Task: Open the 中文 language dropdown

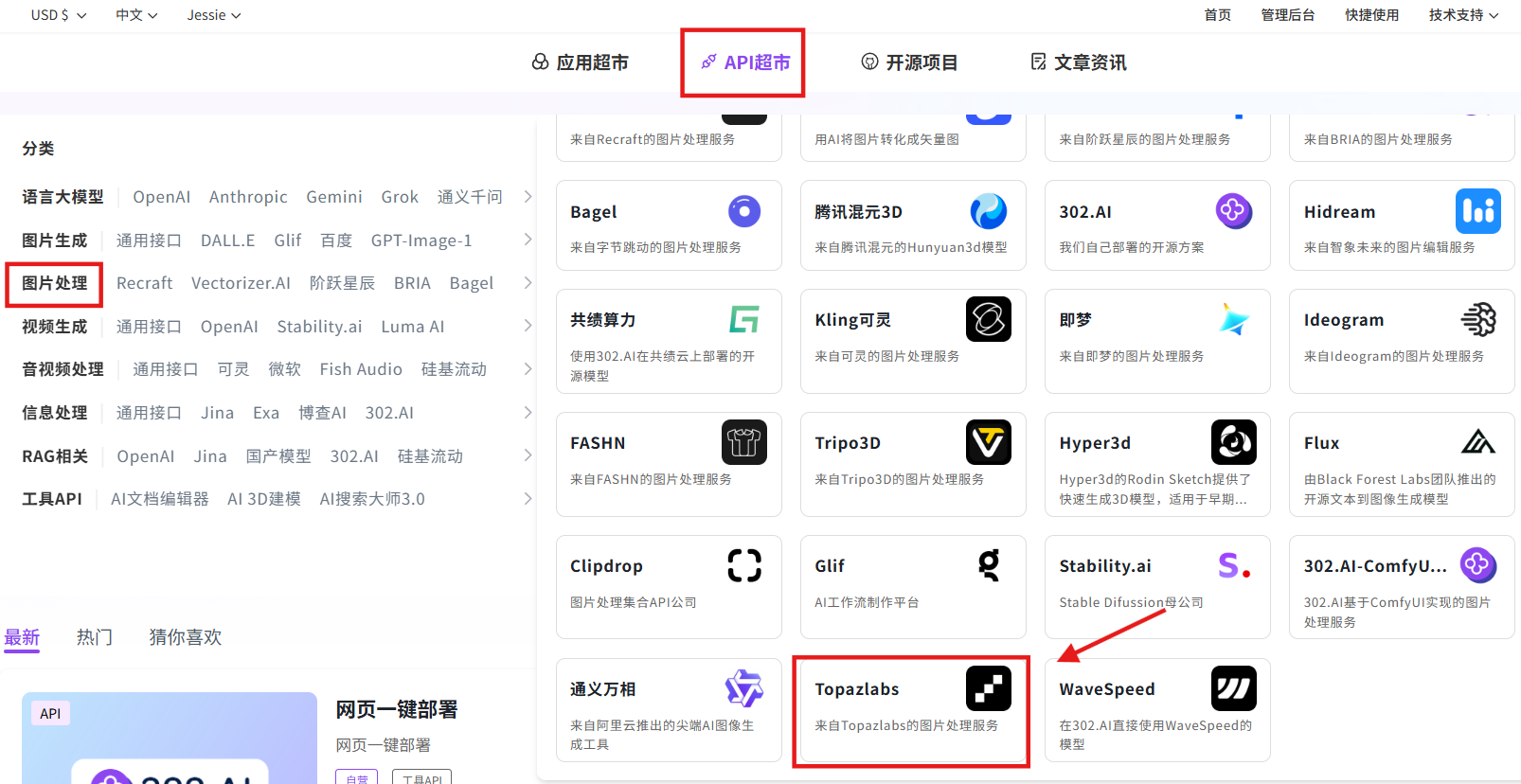Action: click(x=136, y=15)
